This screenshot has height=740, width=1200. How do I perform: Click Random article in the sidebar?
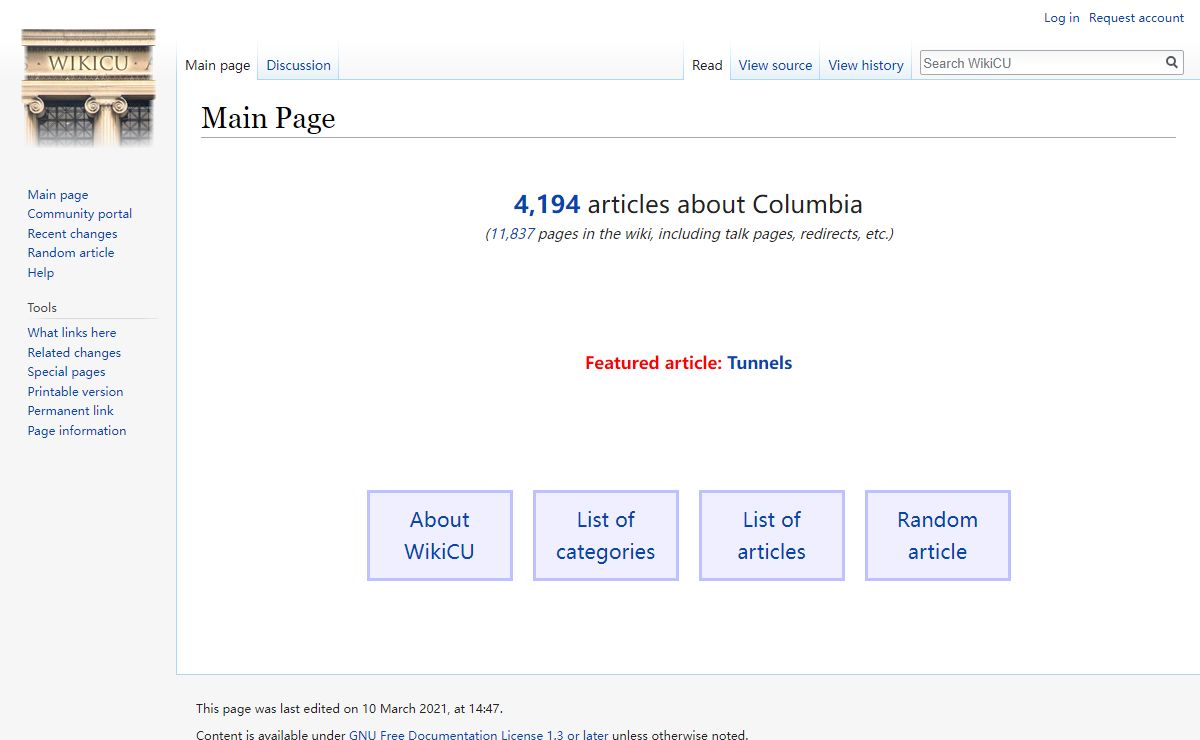coord(71,253)
